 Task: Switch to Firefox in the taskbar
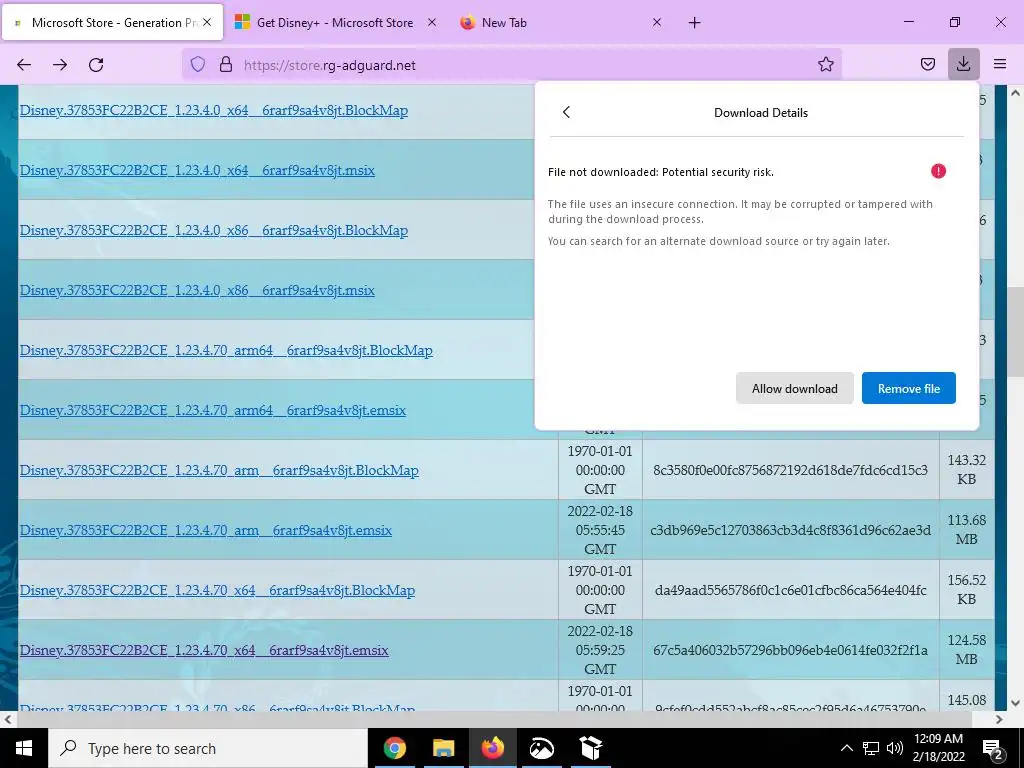tap(492, 748)
